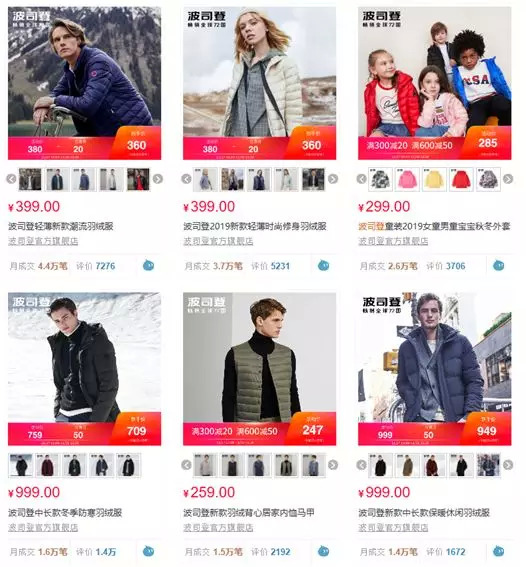This screenshot has width=526, height=567.
Task: View 7276 reviews for first jacket
Action: tap(105, 266)
